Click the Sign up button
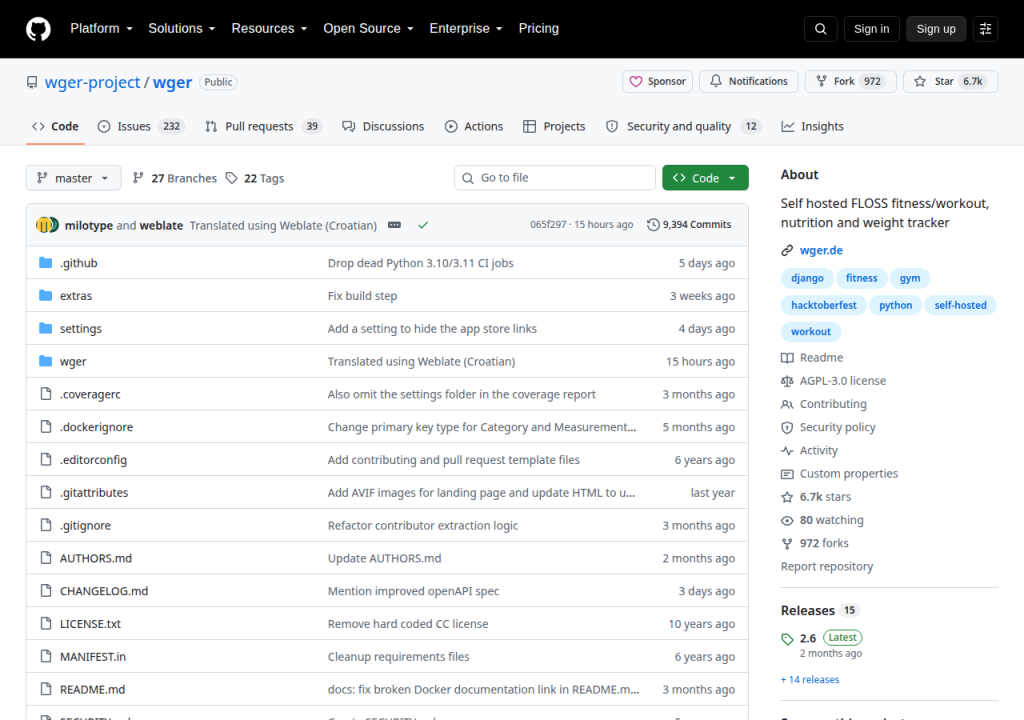The height and width of the screenshot is (720, 1024). click(936, 29)
